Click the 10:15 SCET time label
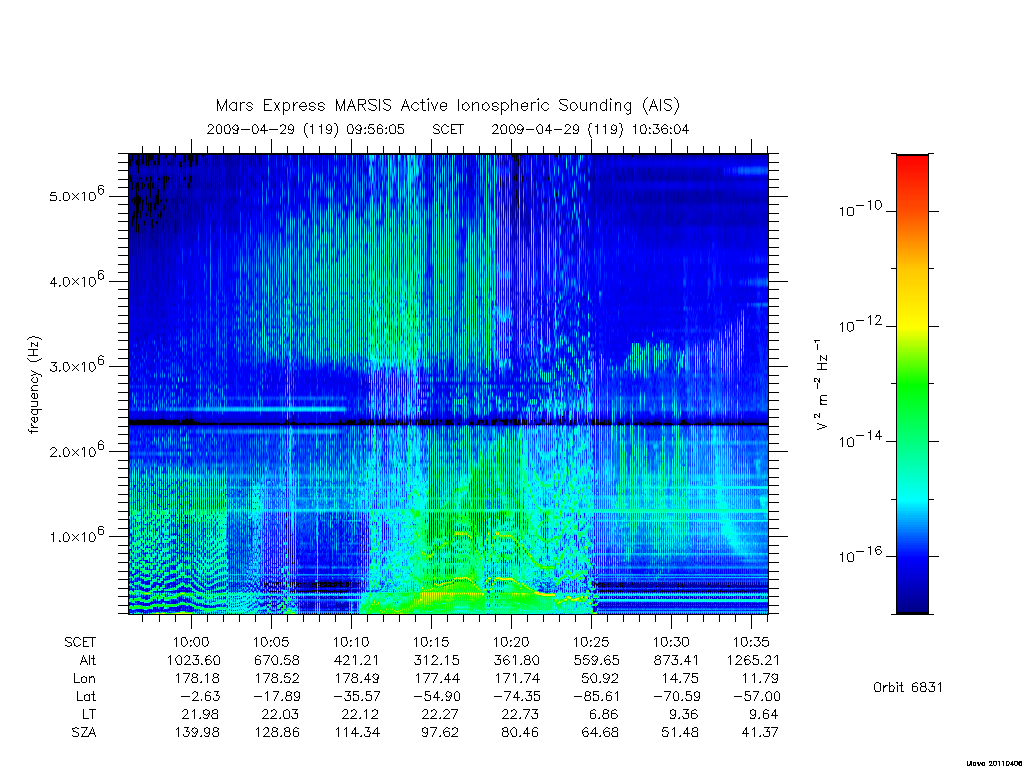 [430, 642]
